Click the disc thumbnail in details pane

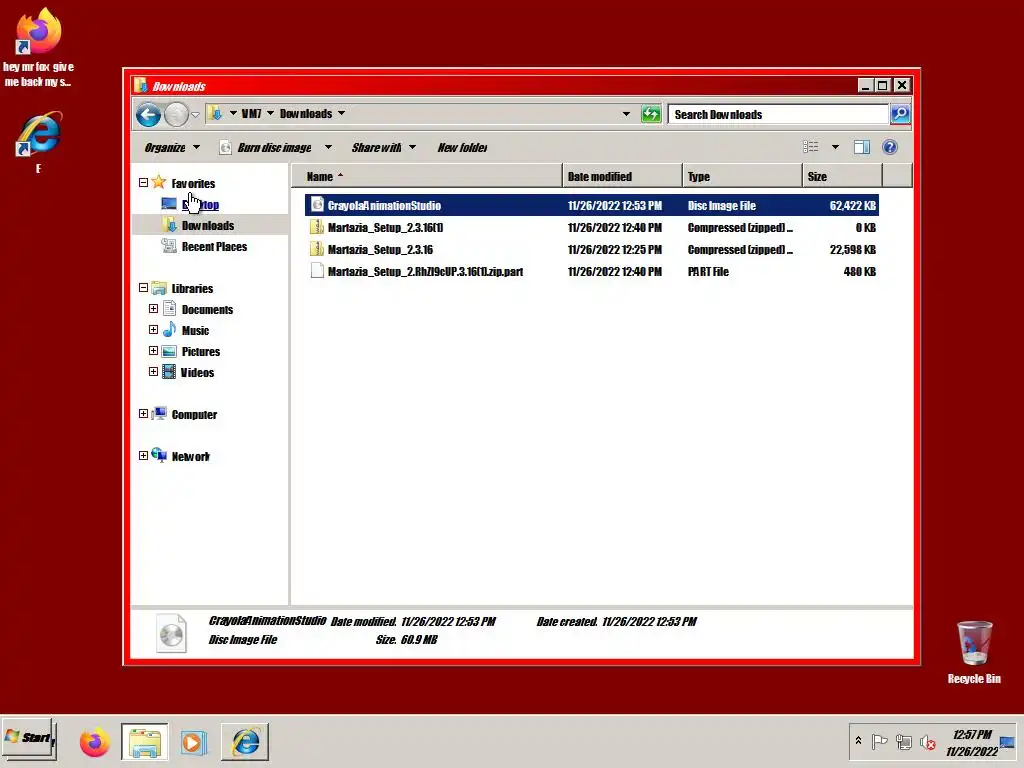[x=172, y=633]
